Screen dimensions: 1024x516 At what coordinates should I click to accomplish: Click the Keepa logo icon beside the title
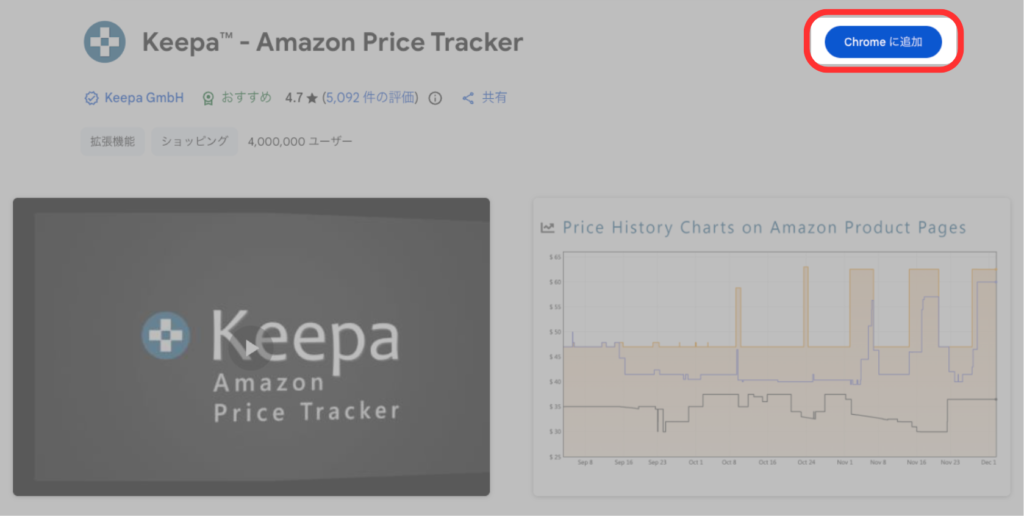tap(105, 42)
